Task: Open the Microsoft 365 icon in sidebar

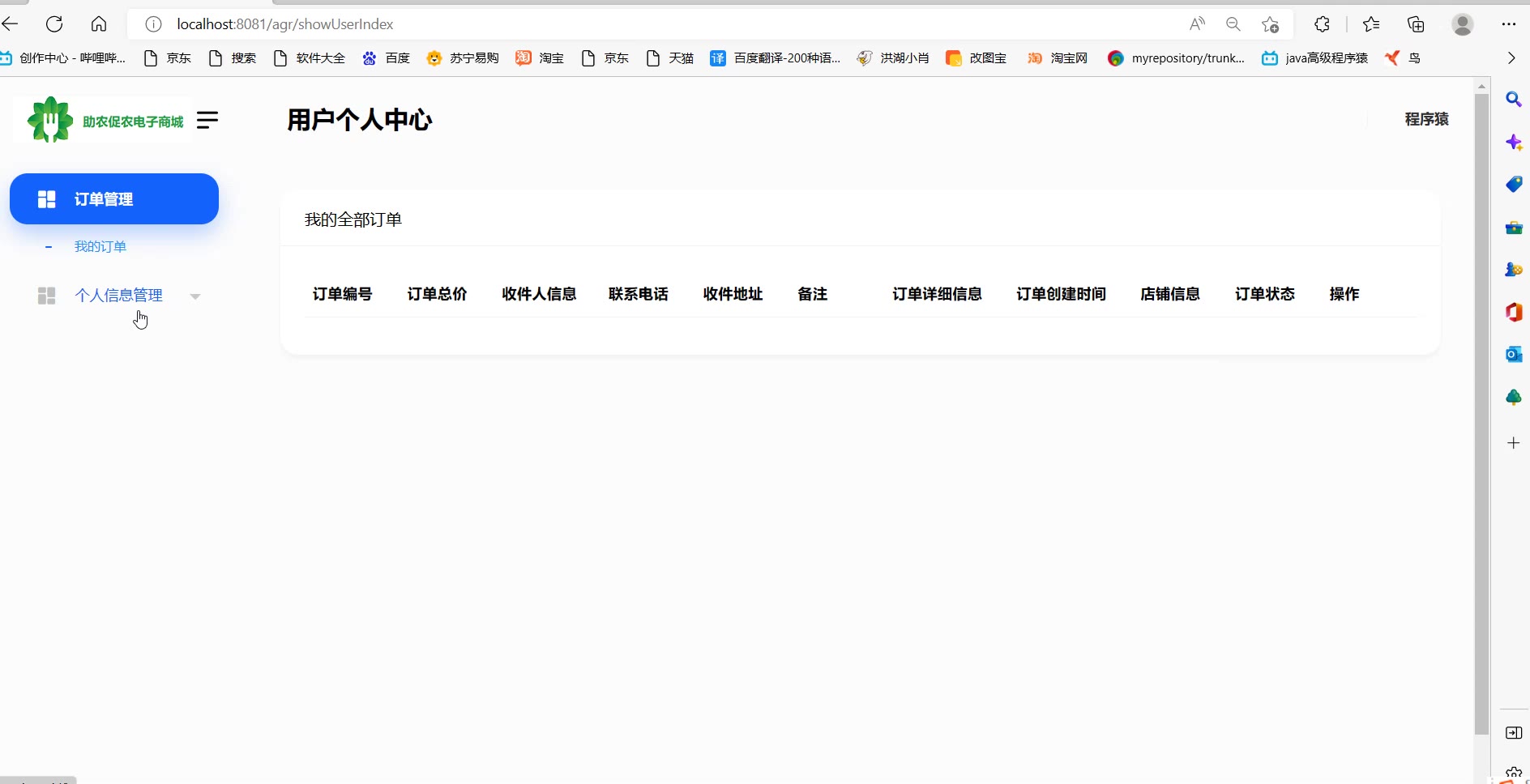Action: [x=1513, y=312]
